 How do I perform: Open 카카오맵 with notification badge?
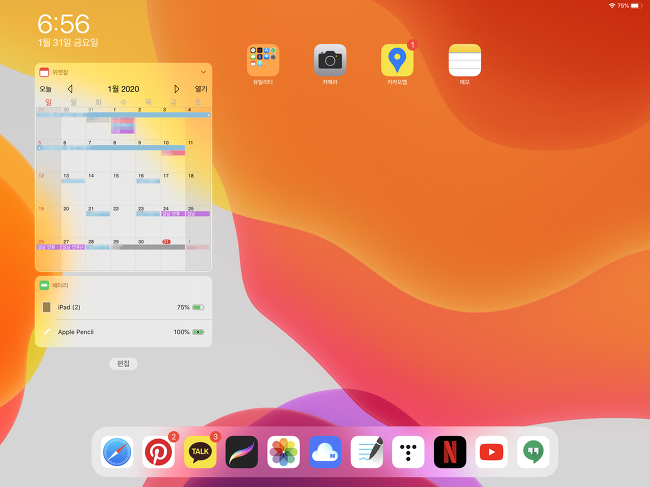(397, 60)
